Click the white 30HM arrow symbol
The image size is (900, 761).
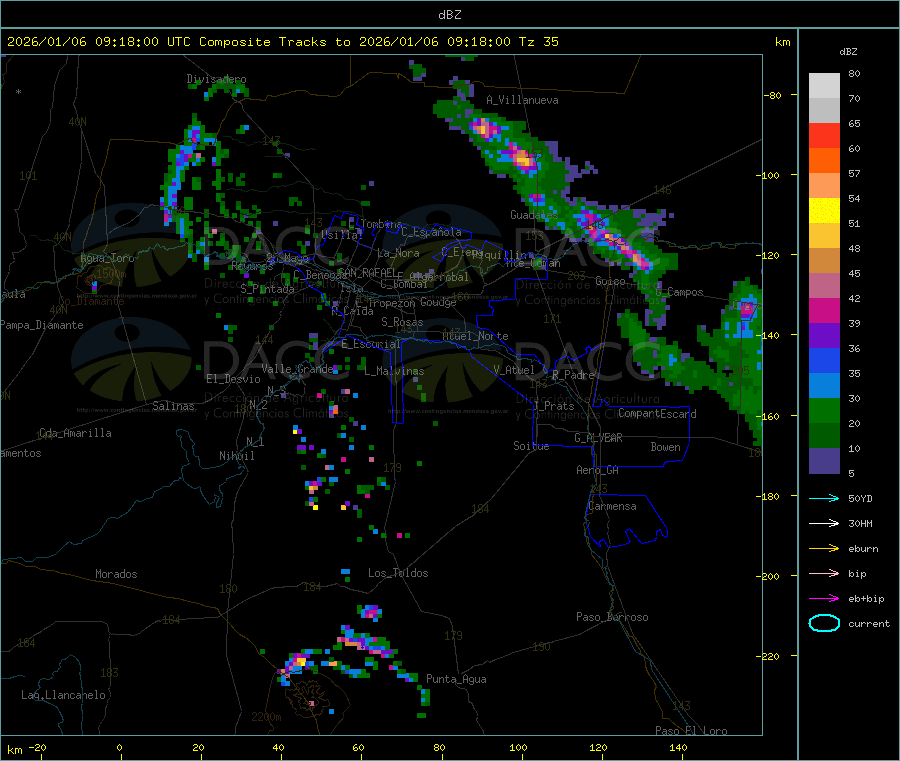pyautogui.click(x=824, y=523)
